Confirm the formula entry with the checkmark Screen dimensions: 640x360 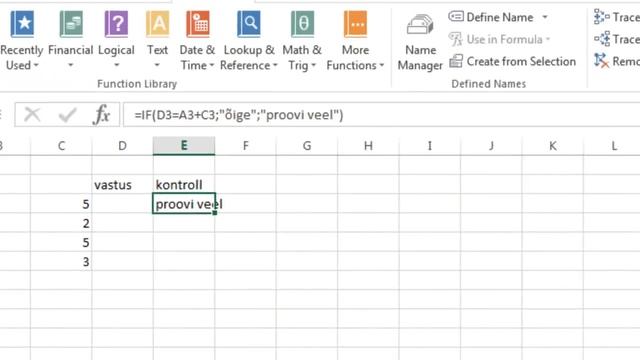(x=67, y=115)
